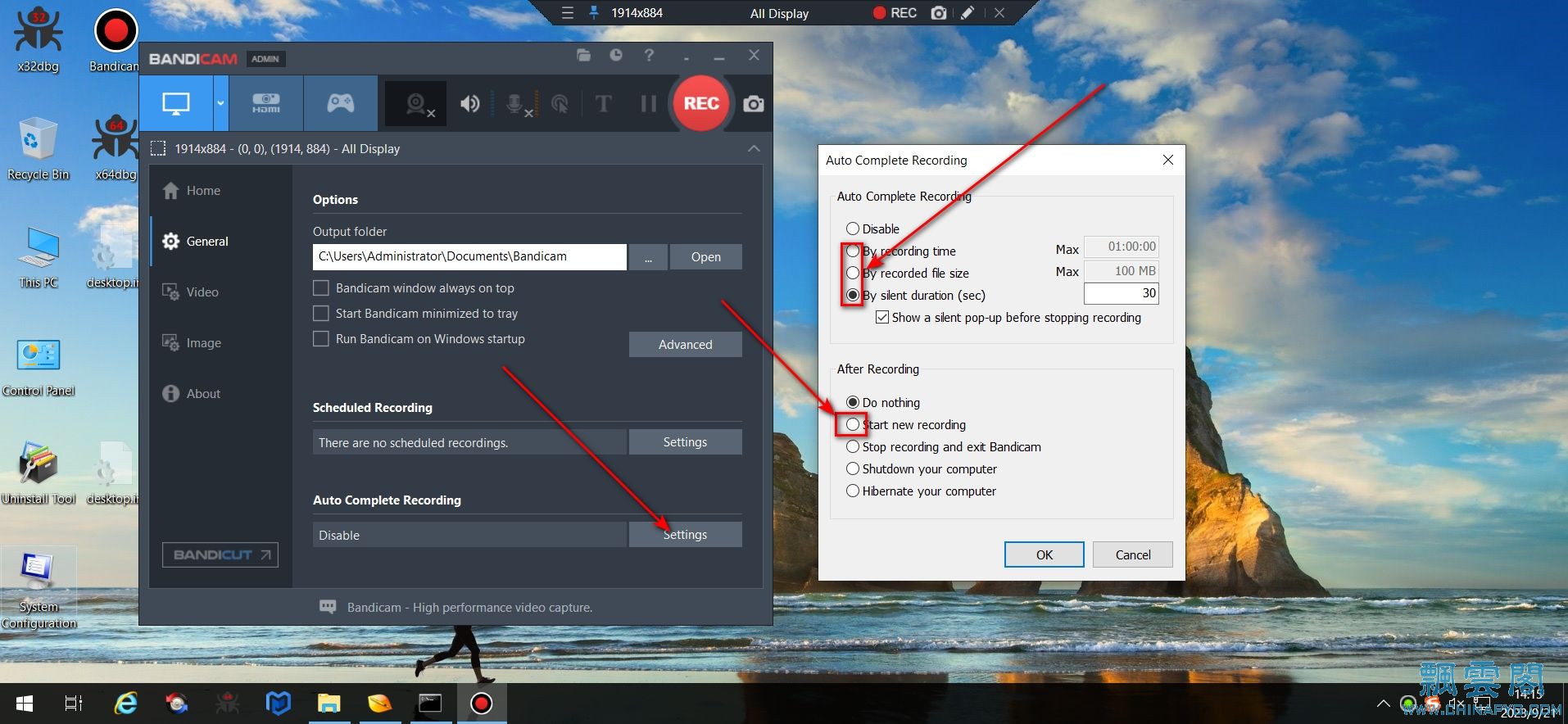Screen dimensions: 1568x724
Task: Click the pause icon in toolbar
Action: click(x=648, y=104)
